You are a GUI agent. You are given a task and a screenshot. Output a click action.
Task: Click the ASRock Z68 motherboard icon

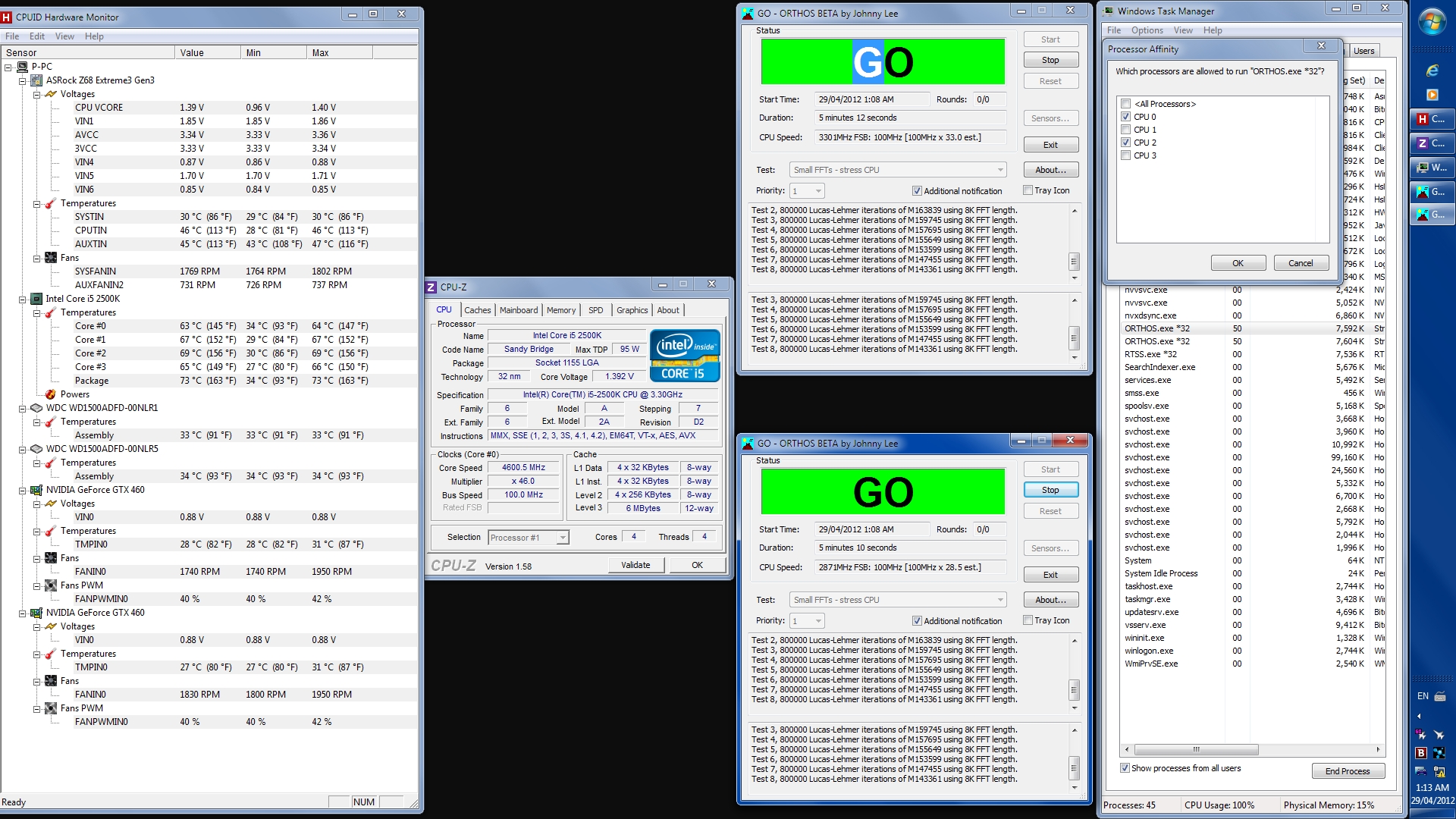[36, 80]
